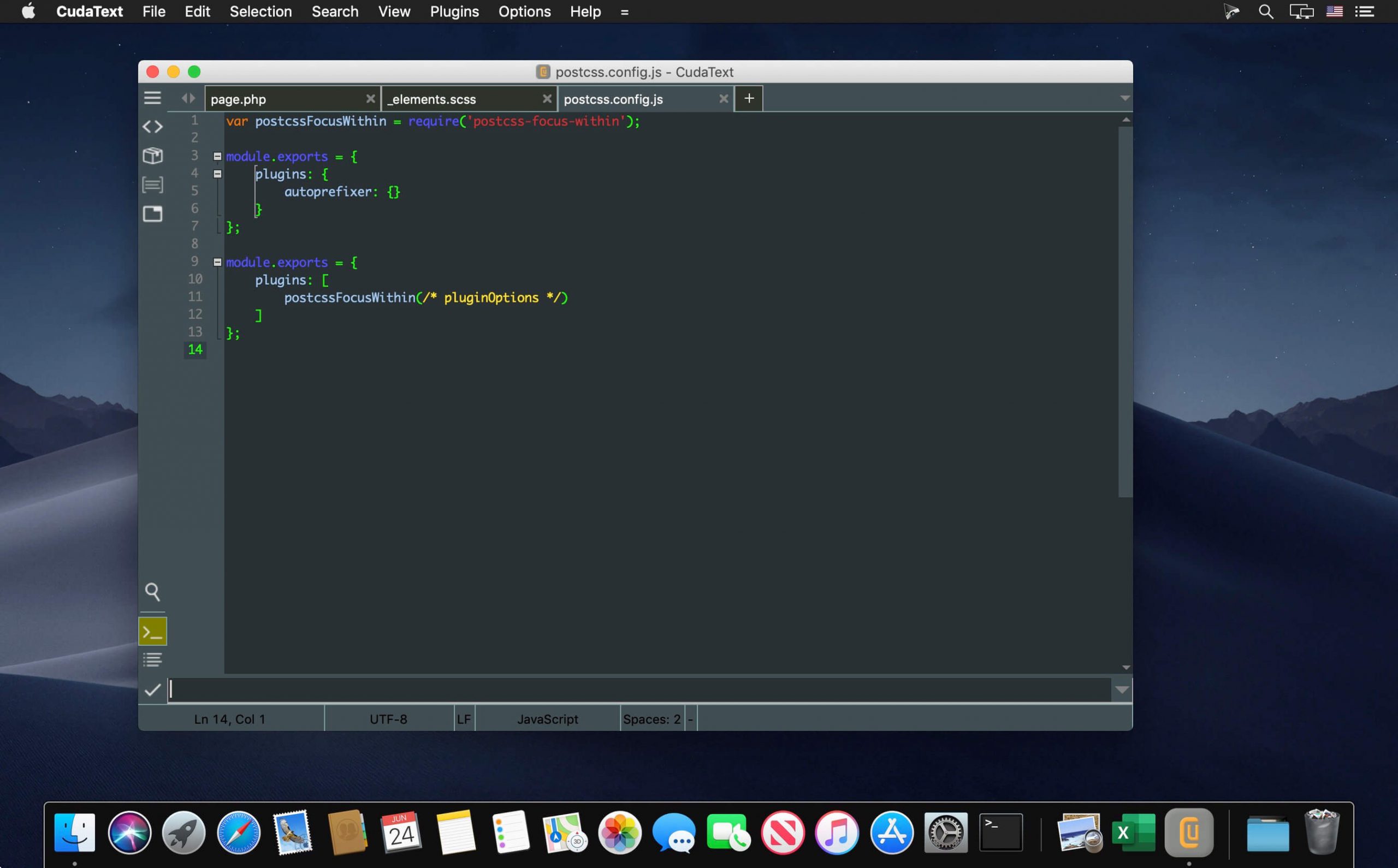This screenshot has height=868, width=1398.
Task: Switch to the _elements.scss tab
Action: click(454, 99)
